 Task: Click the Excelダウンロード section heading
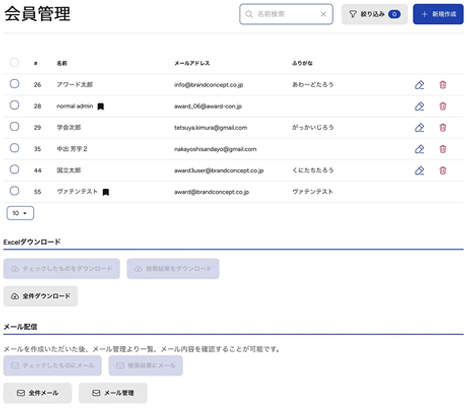tap(32, 242)
